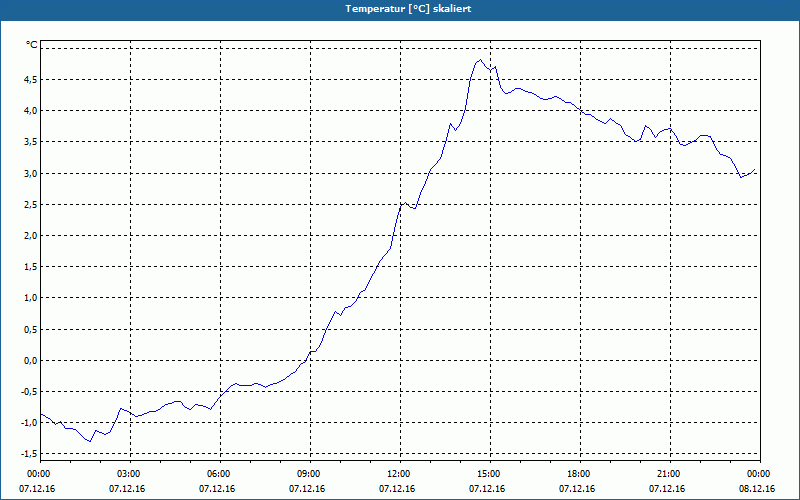Select the 2,5 y-axis value

(30, 205)
